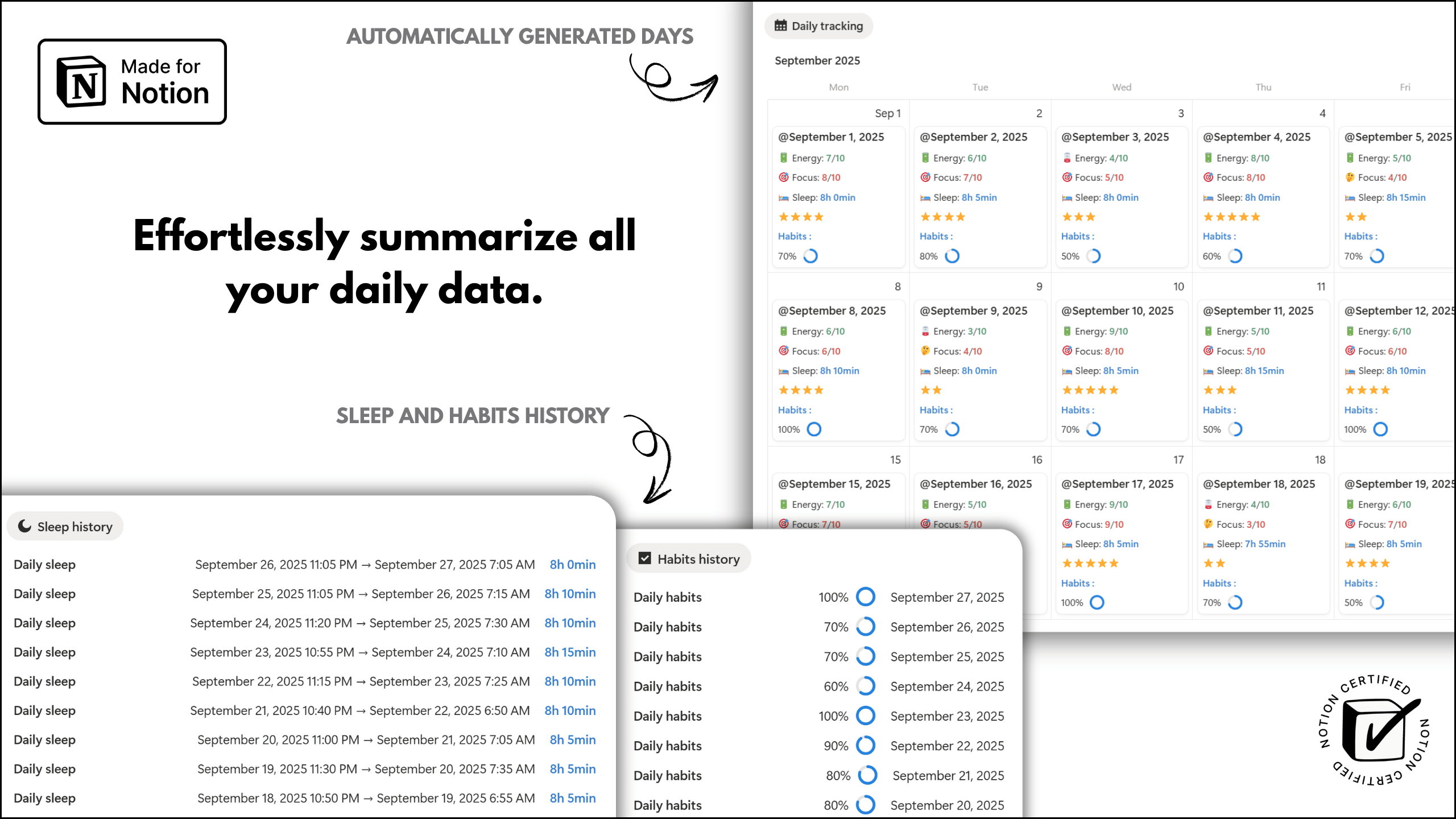Open the September 26 to 27 Daily sleep row
The image size is (1456, 819).
(44, 565)
